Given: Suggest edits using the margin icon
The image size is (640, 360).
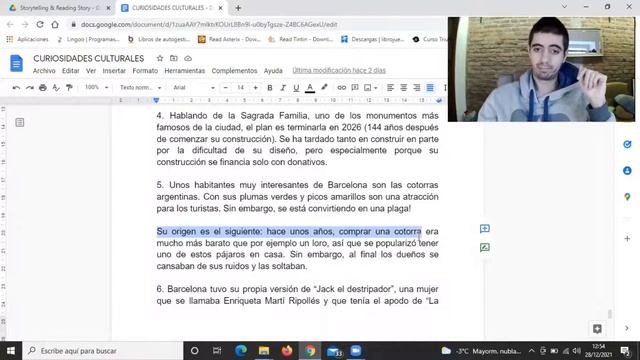Looking at the screenshot, I should pos(484,247).
